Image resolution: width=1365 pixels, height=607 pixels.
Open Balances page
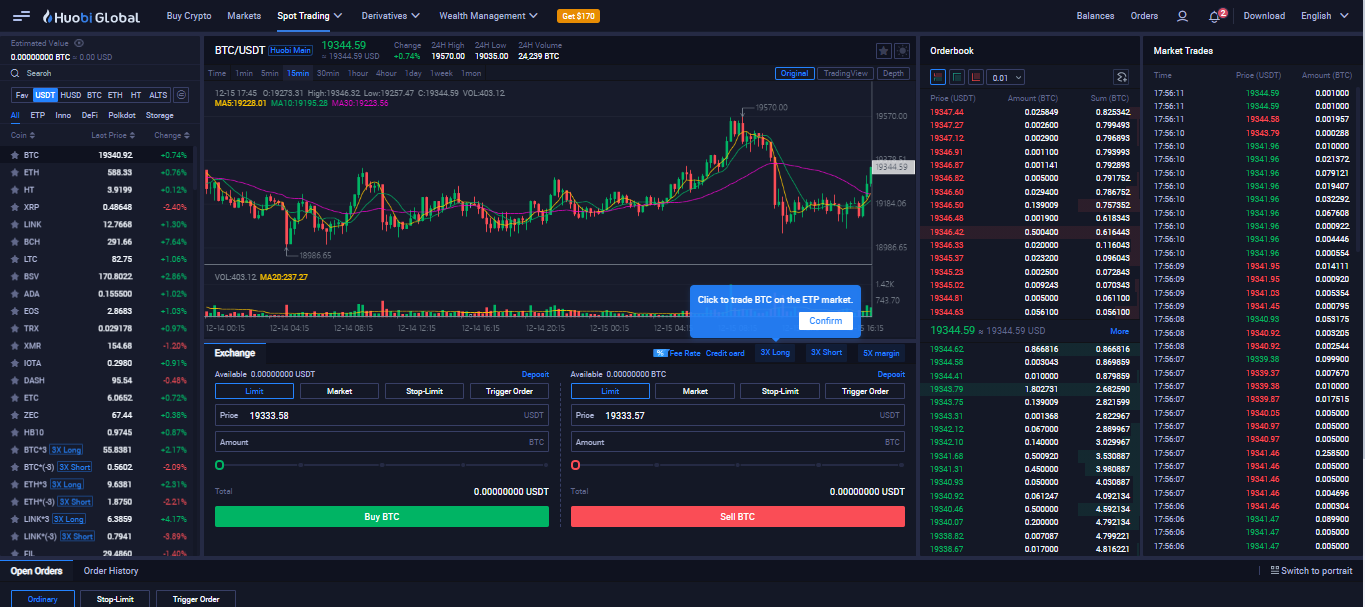(x=1095, y=16)
